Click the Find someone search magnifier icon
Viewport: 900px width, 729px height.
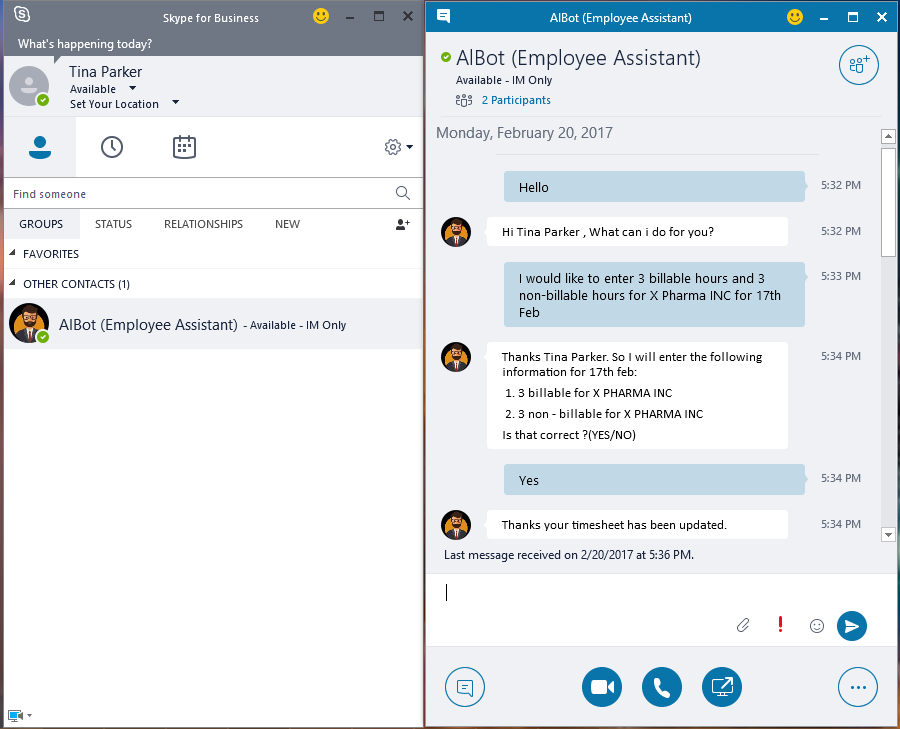click(403, 193)
